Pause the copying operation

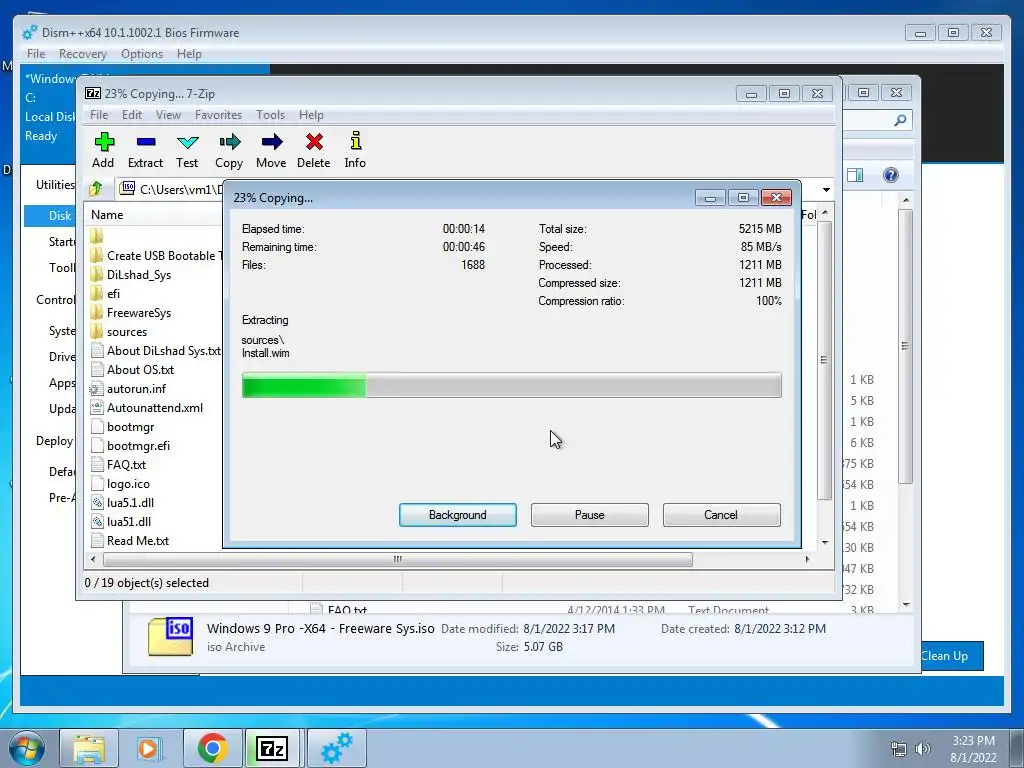tap(590, 515)
